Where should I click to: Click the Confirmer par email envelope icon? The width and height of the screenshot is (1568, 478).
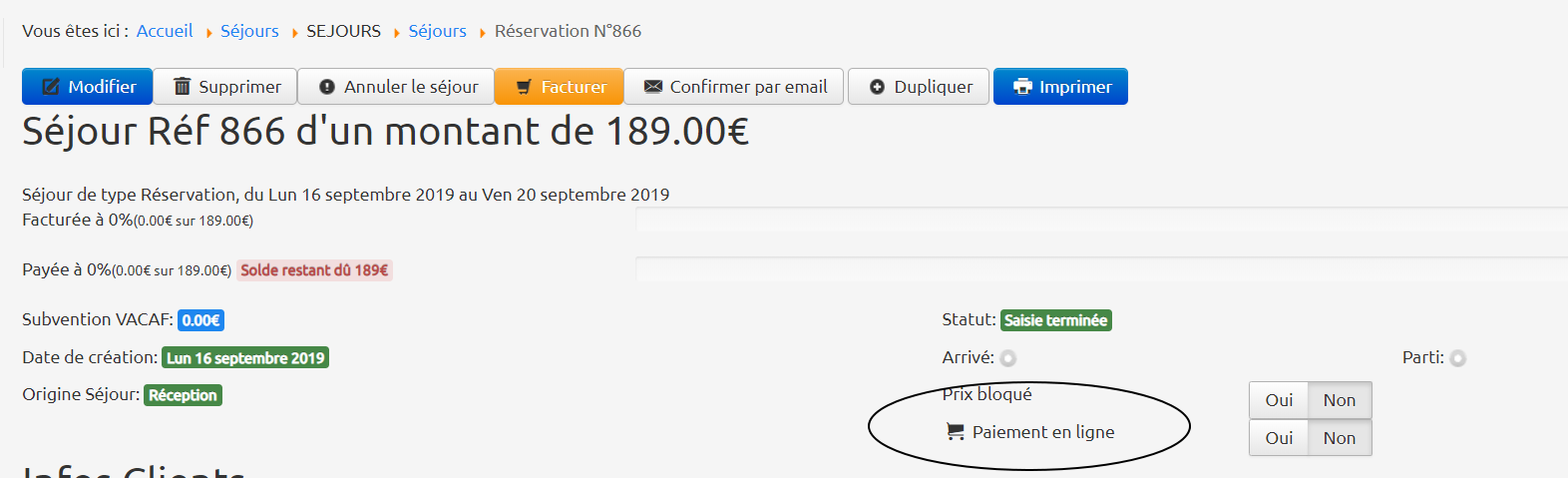[653, 87]
